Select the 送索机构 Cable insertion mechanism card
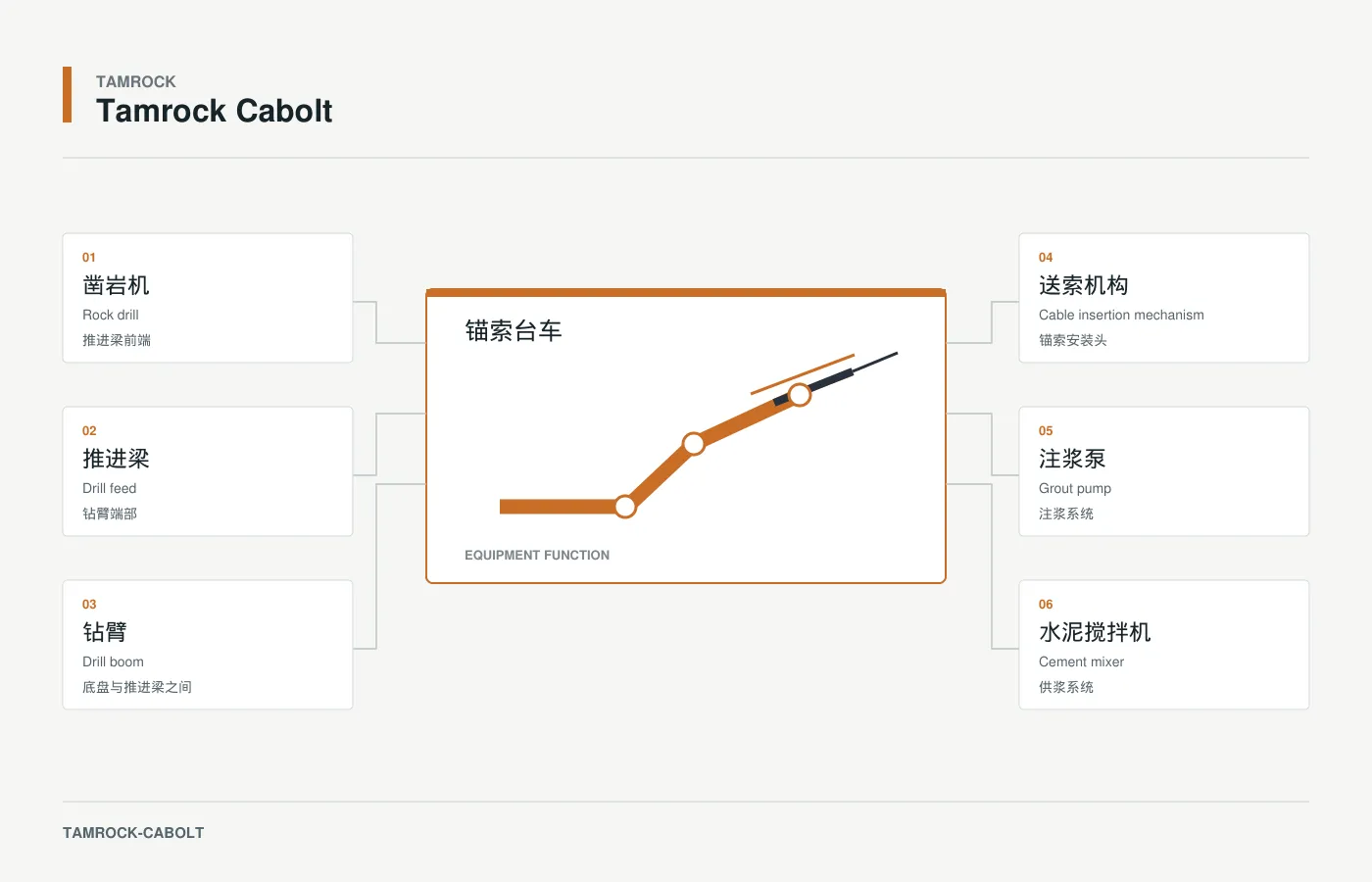Screen dimensions: 1372x882 pyautogui.click(x=1164, y=298)
